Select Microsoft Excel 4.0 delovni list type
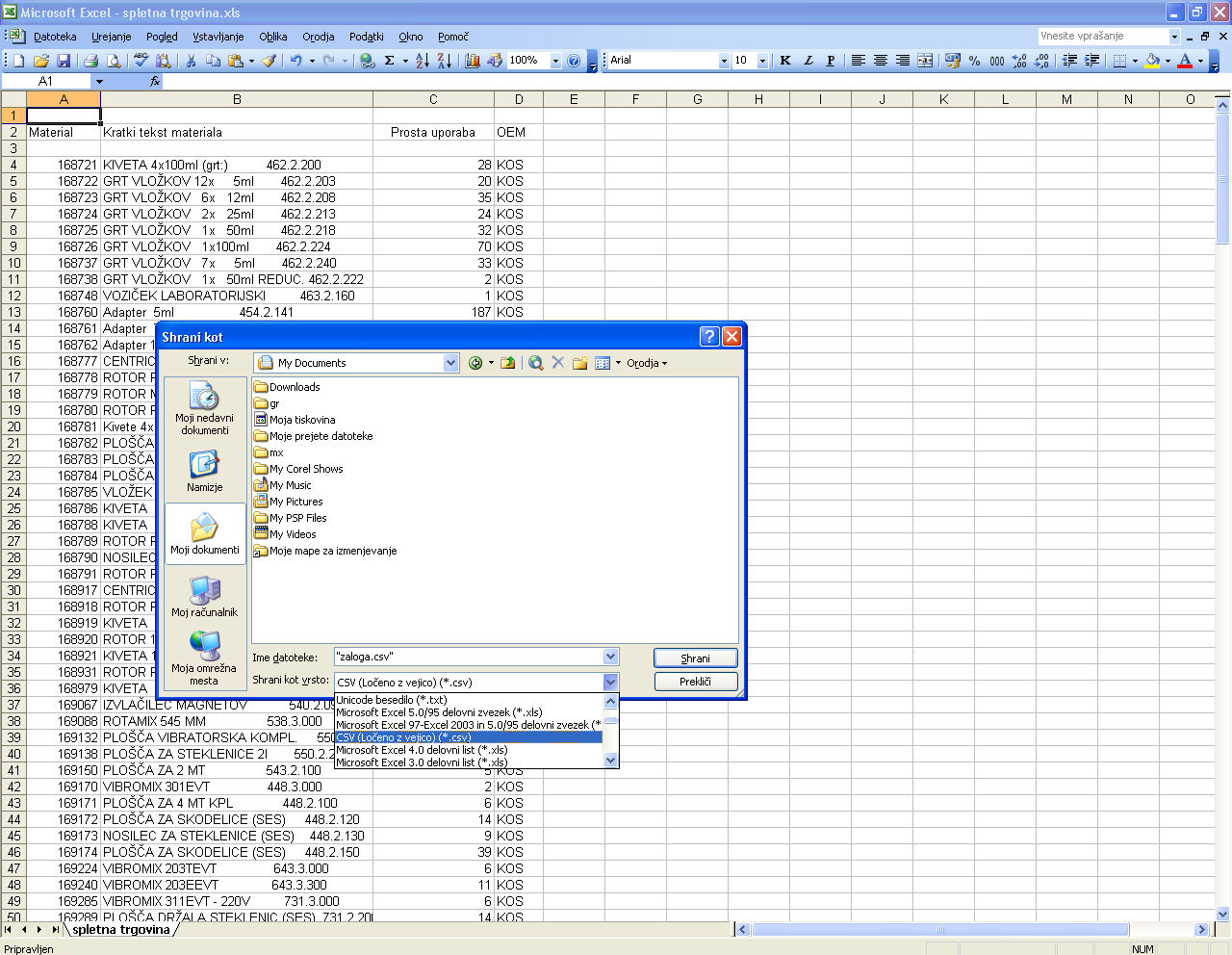 tap(468, 750)
